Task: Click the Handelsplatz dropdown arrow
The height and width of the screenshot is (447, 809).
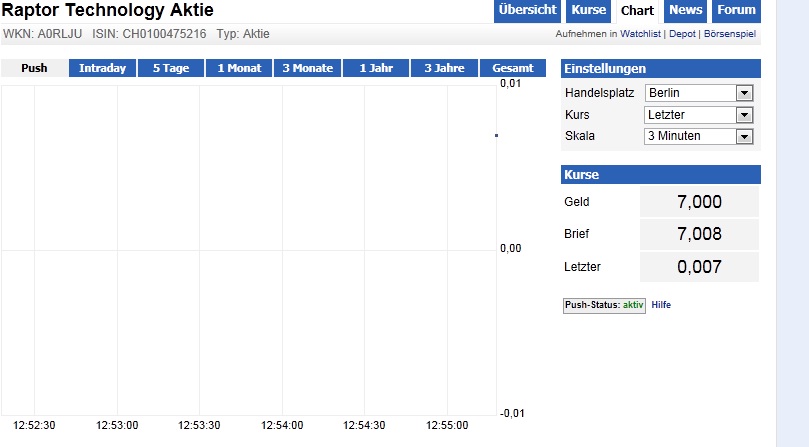Action: [744, 93]
